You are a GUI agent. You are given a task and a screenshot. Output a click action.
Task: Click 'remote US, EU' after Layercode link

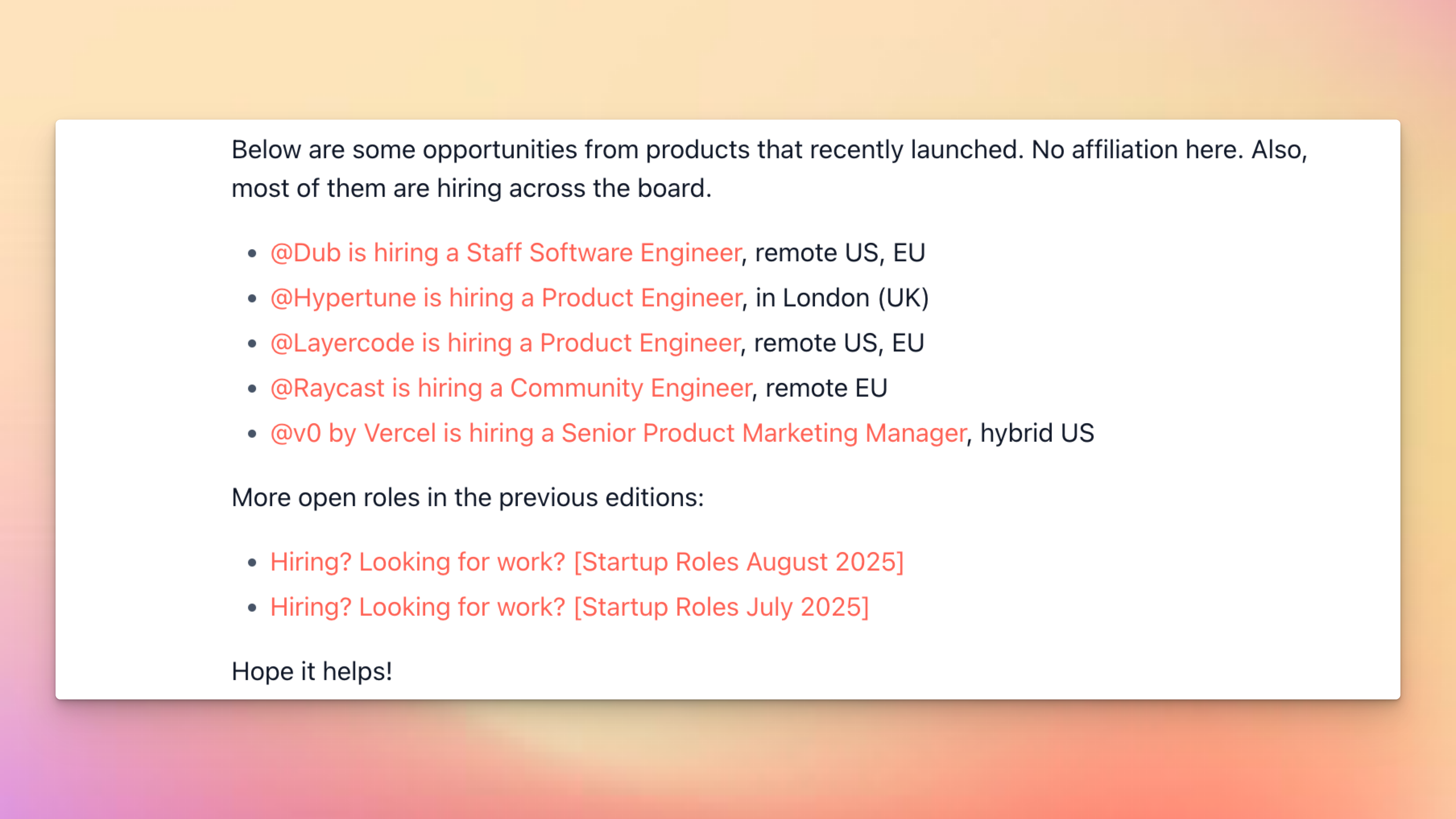click(838, 343)
